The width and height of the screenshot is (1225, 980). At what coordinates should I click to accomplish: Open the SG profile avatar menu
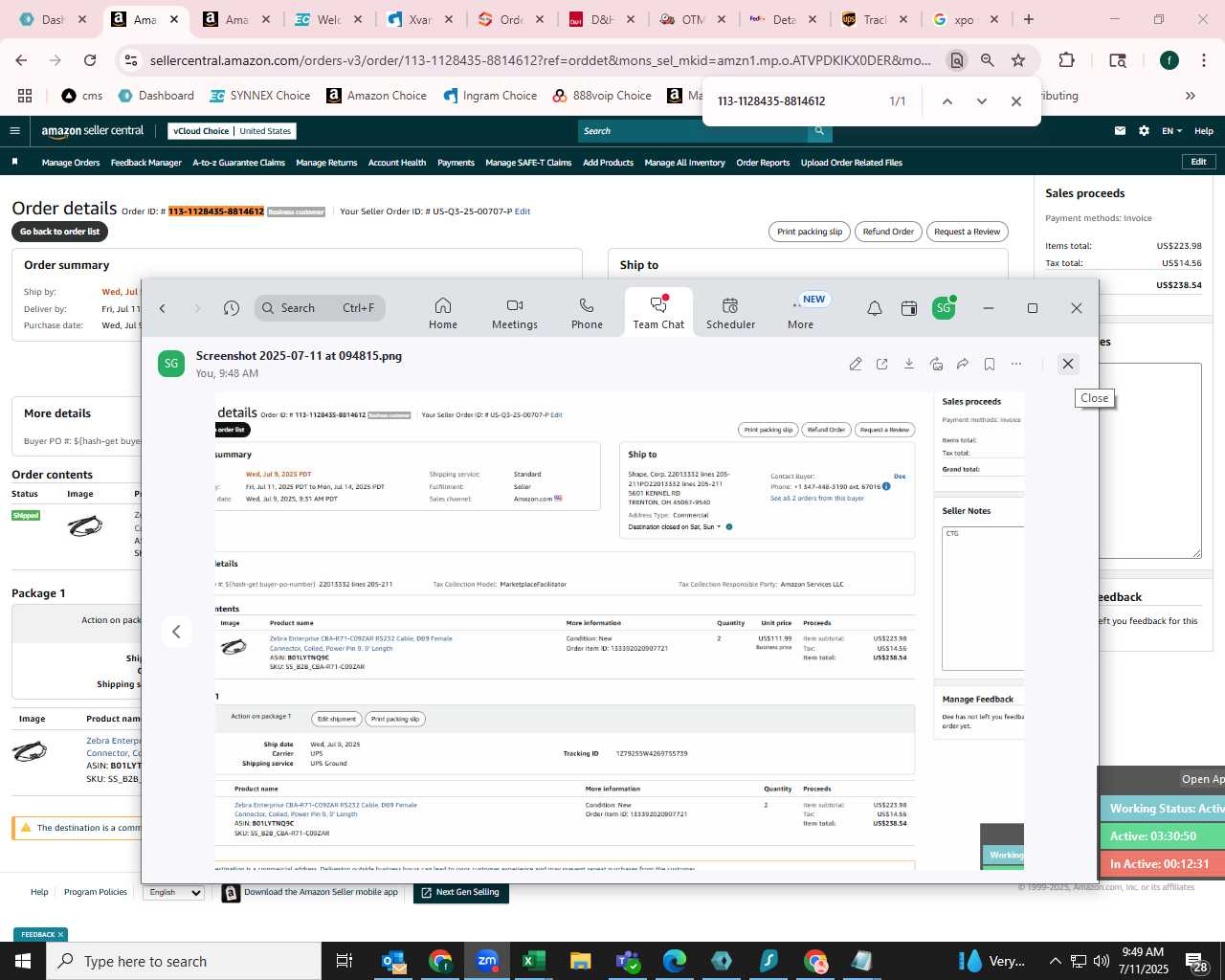pyautogui.click(x=944, y=308)
